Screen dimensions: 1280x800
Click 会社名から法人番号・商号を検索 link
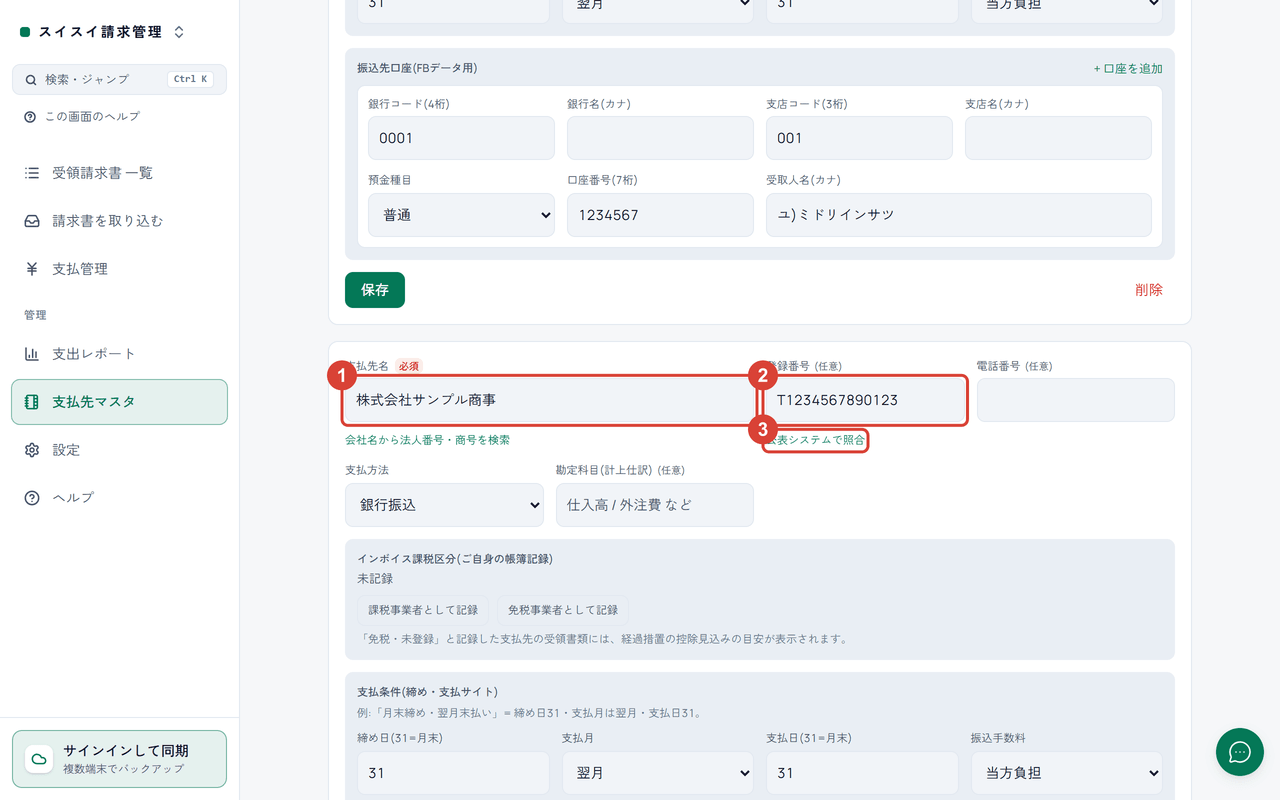click(427, 440)
